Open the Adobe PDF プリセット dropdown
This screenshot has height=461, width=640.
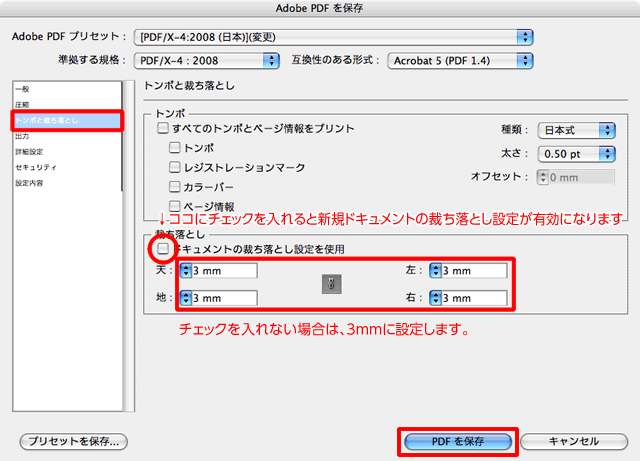click(x=333, y=37)
